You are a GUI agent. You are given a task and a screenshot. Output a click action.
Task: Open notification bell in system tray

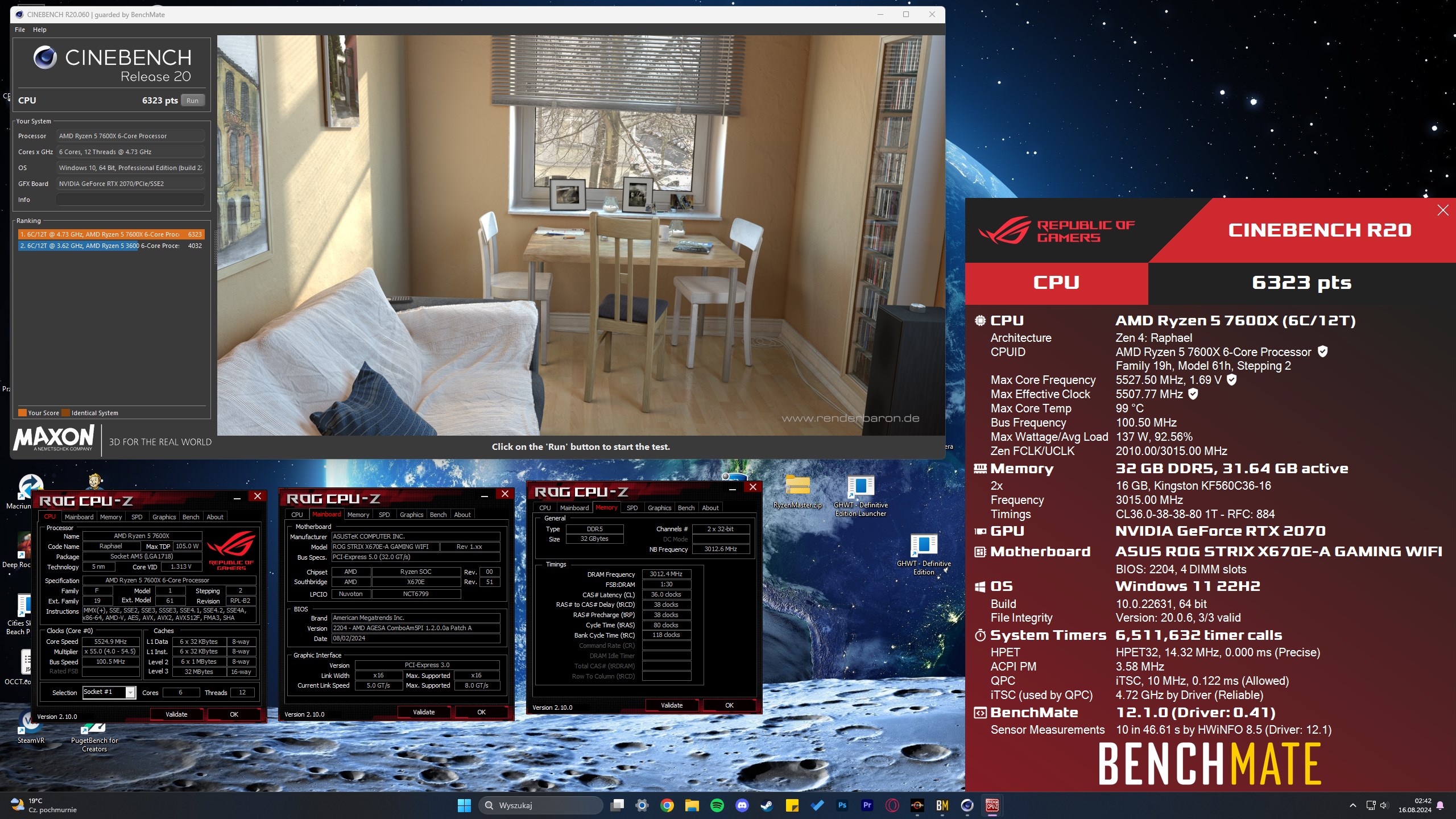pyautogui.click(x=1440, y=805)
